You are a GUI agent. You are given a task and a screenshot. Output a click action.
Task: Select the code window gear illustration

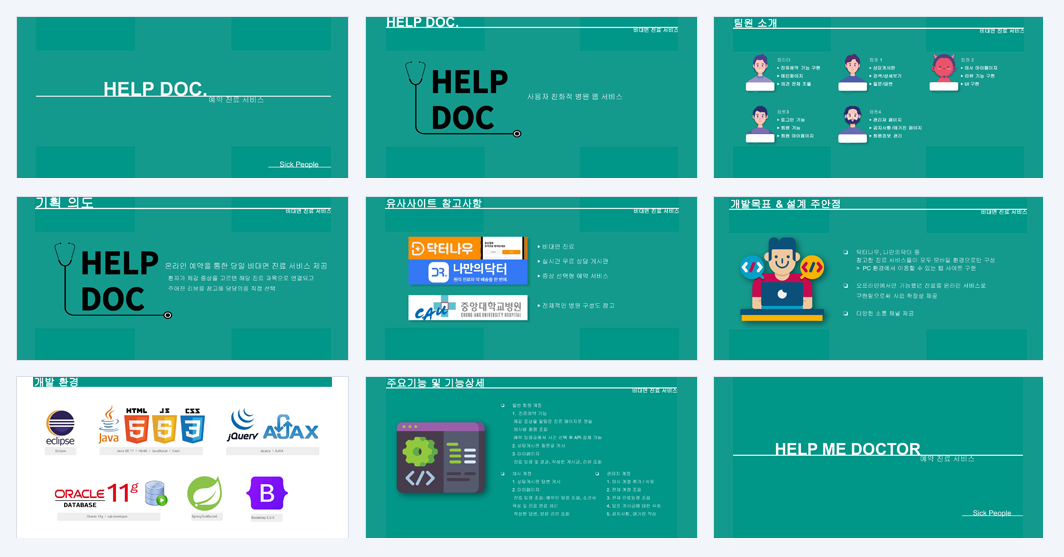pos(441,458)
